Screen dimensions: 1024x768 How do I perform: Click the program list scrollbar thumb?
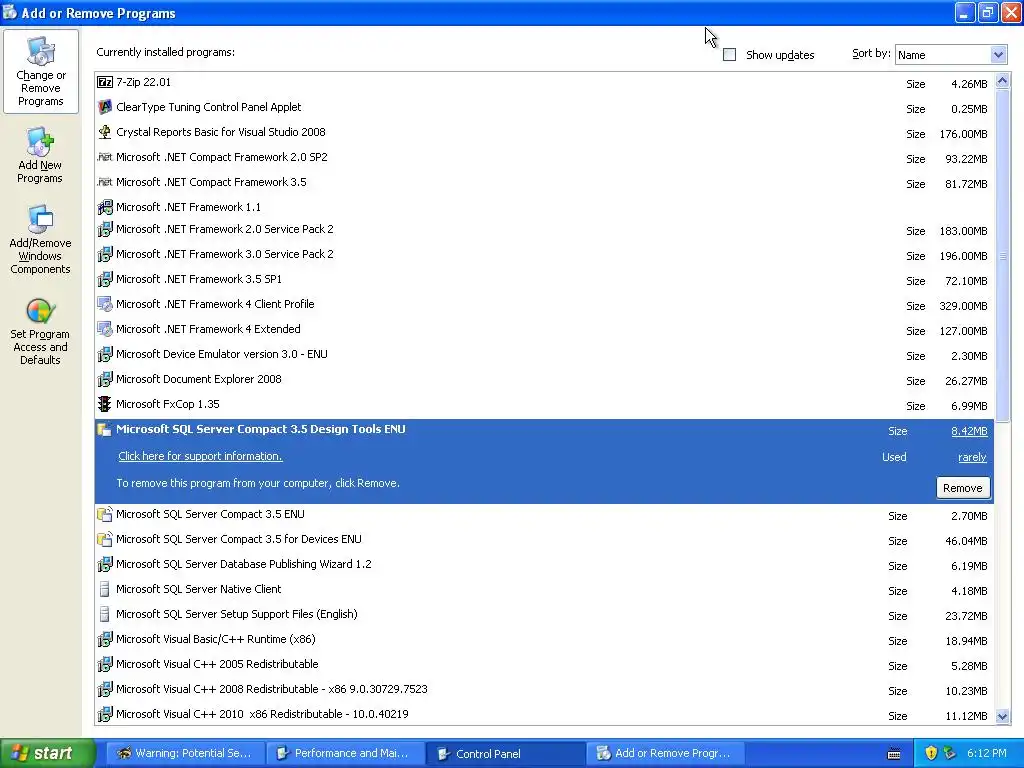[1002, 255]
